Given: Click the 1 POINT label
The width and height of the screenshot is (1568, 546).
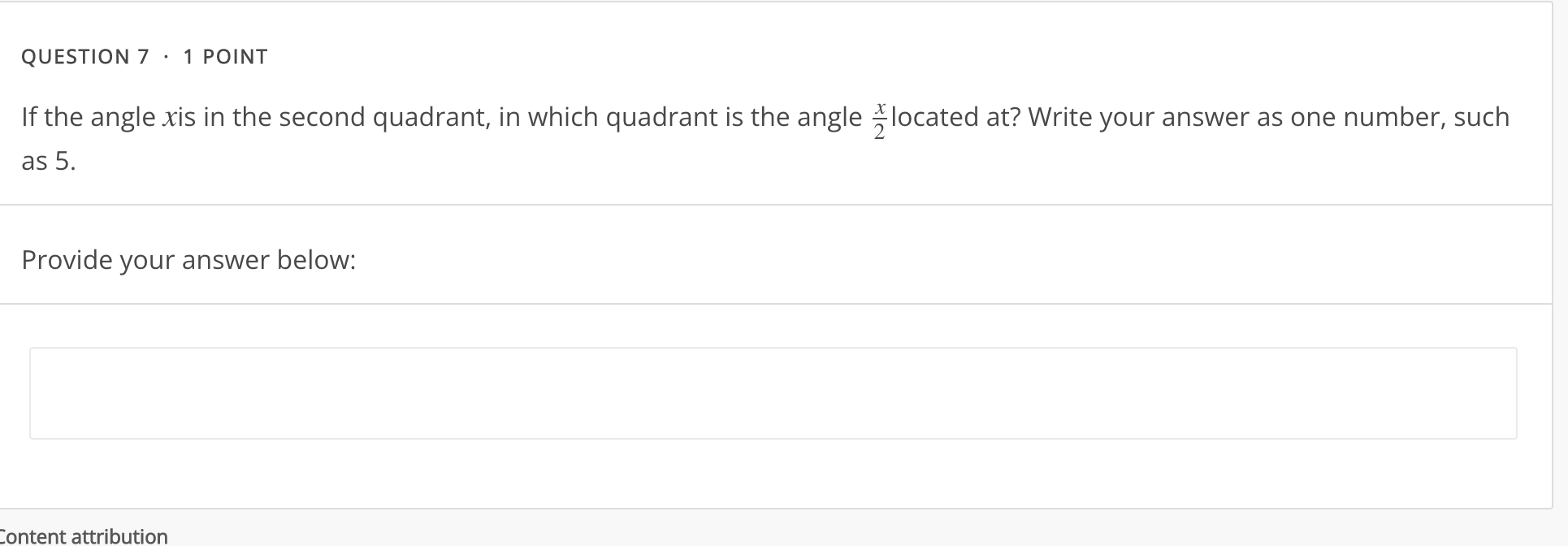Looking at the screenshot, I should point(225,56).
